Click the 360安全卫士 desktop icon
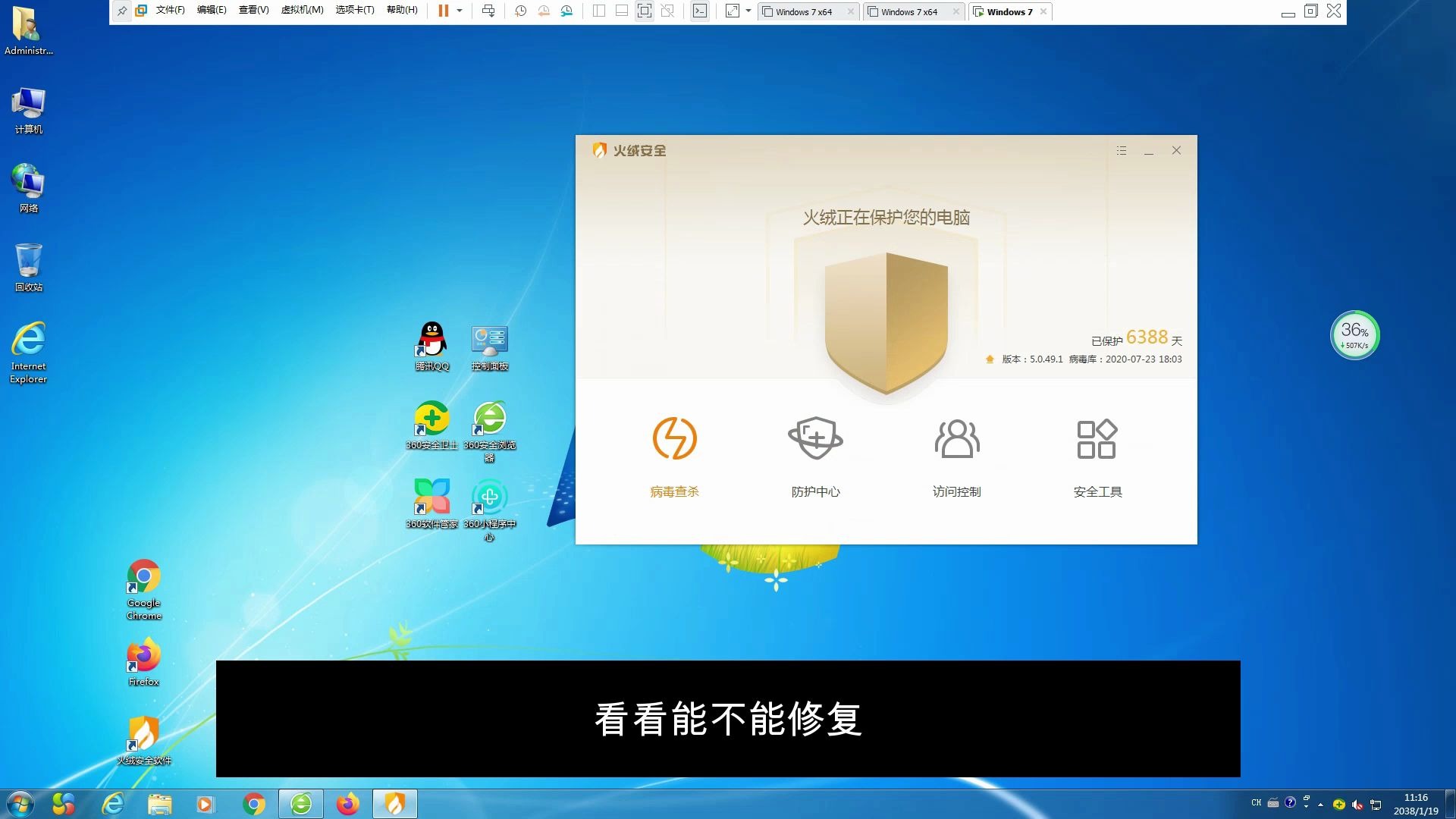1456x819 pixels. [x=431, y=420]
